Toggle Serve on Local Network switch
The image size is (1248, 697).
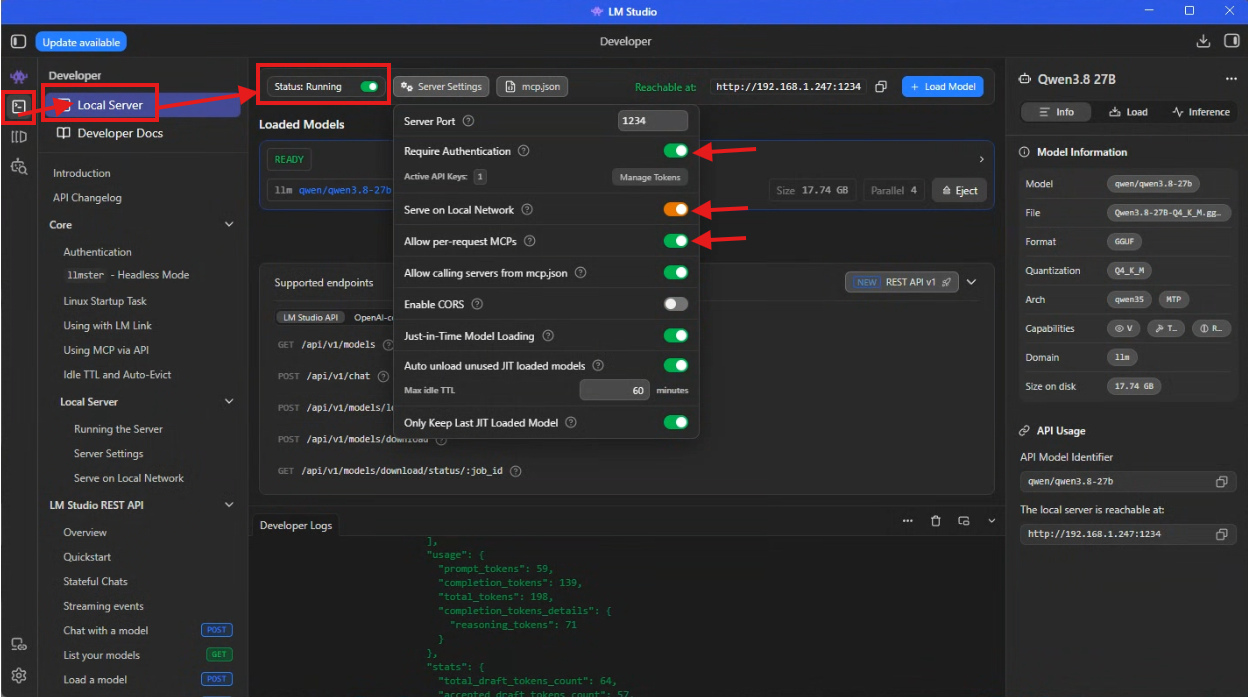pos(676,210)
